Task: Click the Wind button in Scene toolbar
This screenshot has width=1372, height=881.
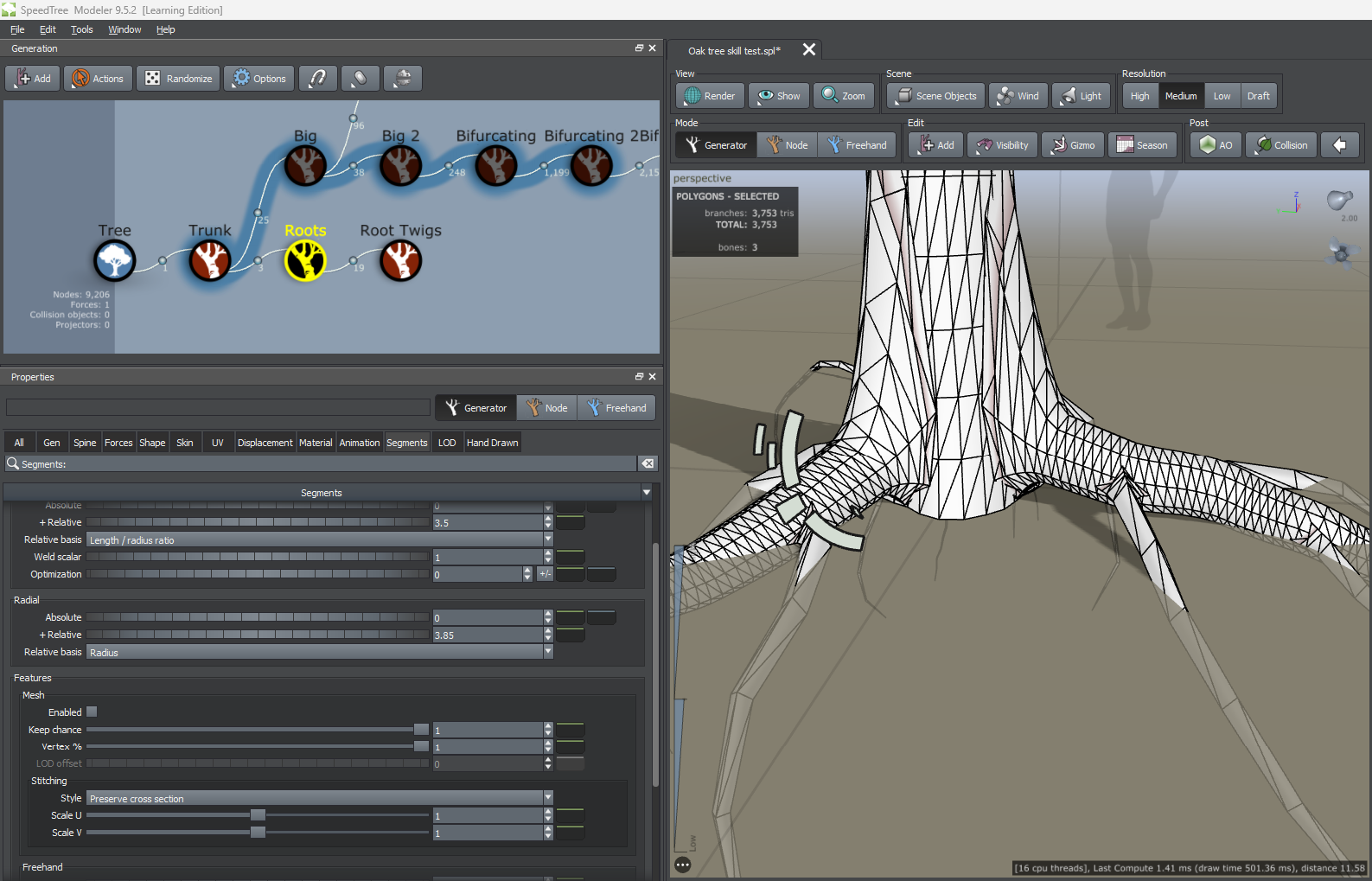Action: [x=1018, y=96]
